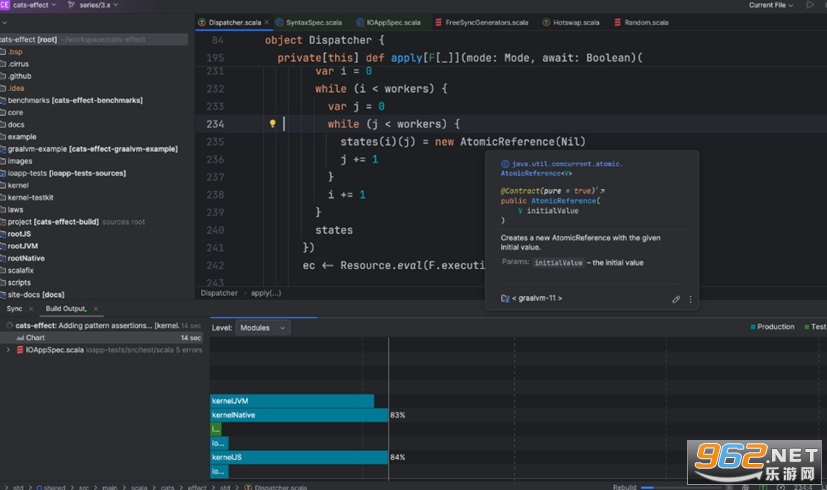Click the Run icon in the top toolbar
The width and height of the screenshot is (827, 490).
coord(810,5)
